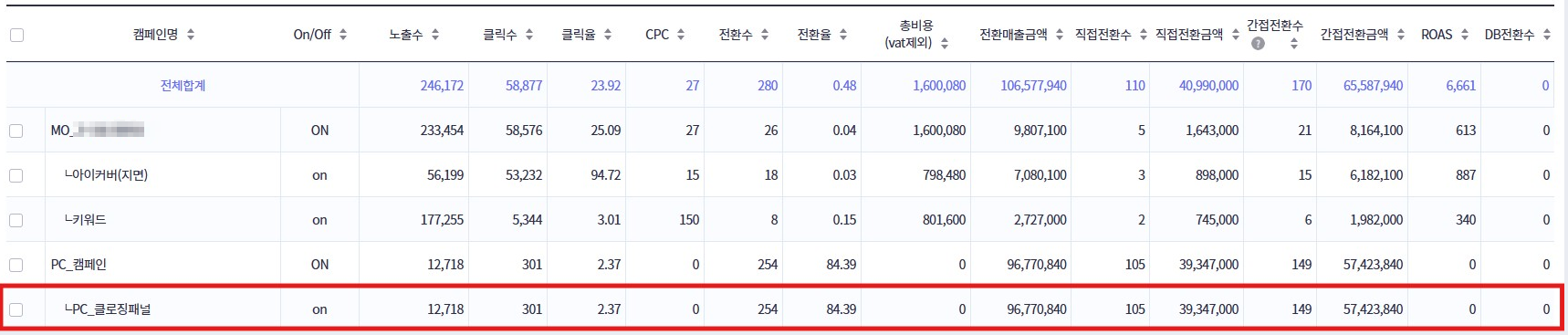Sort by 전환매출금액 column arrows
Viewport: 1568px width, 335px height.
click(1060, 35)
